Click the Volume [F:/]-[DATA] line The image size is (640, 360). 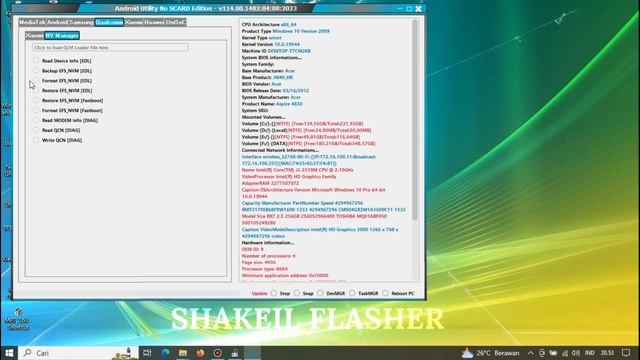click(309, 143)
